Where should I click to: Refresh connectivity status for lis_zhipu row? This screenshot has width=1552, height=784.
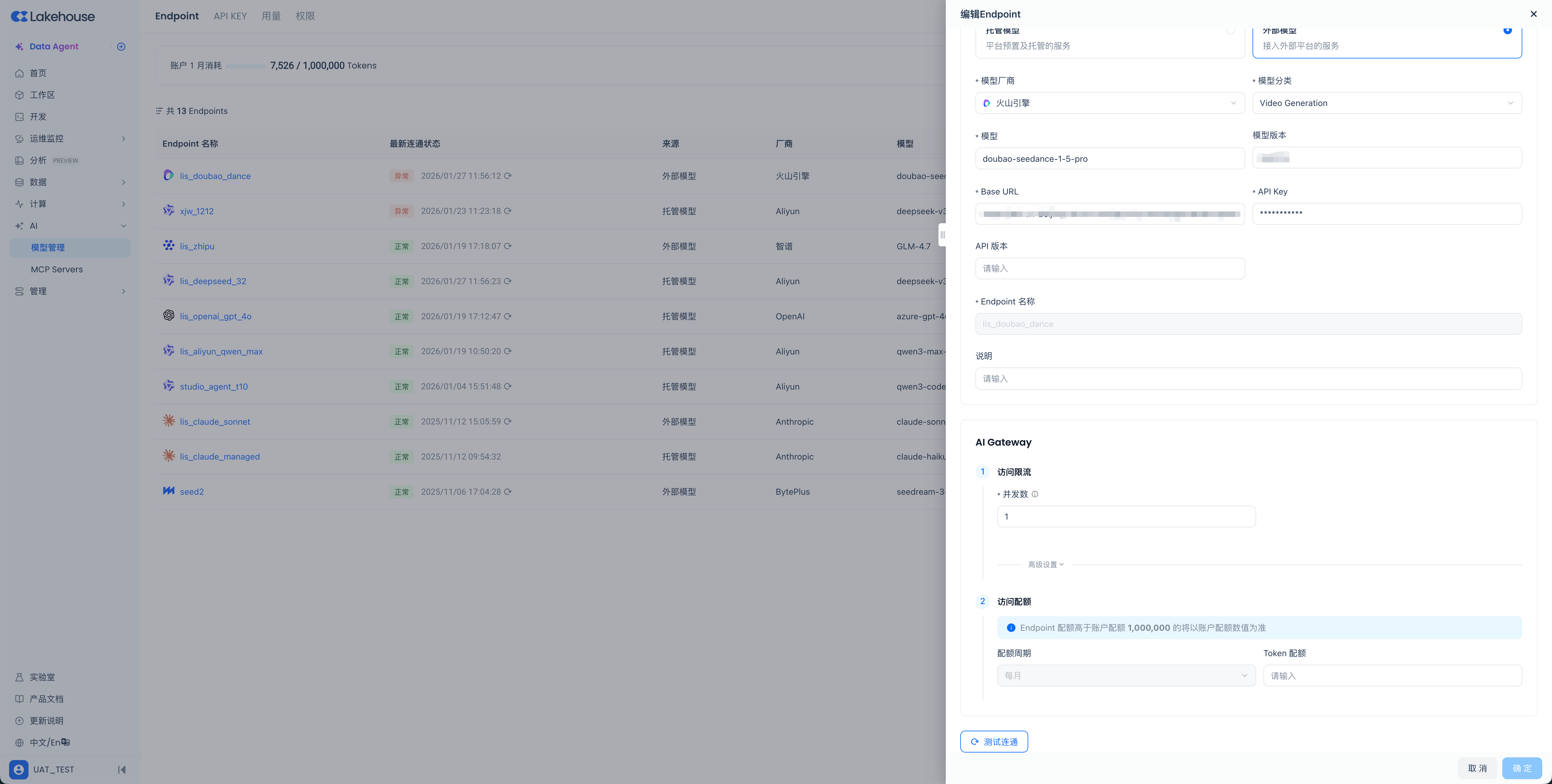(x=508, y=246)
